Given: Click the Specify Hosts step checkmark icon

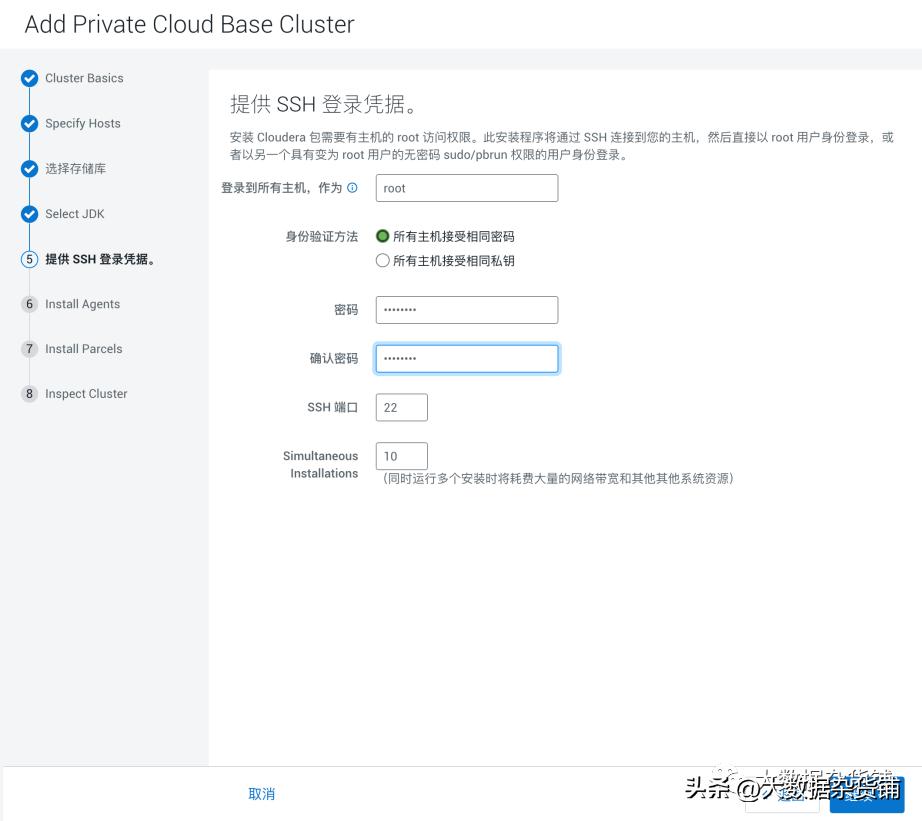Looking at the screenshot, I should 29,123.
